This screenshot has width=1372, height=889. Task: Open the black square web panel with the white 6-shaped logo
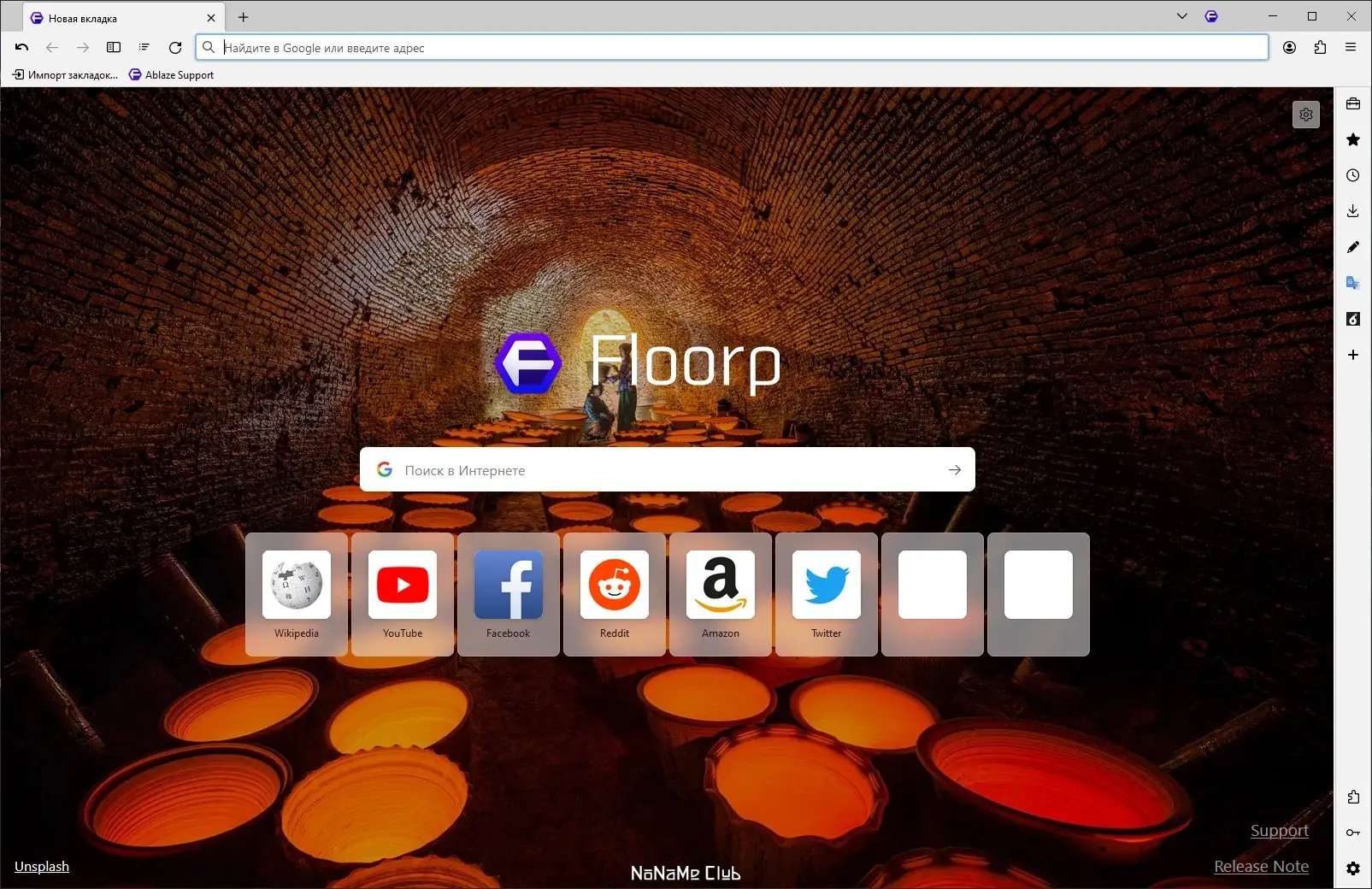[x=1353, y=319]
